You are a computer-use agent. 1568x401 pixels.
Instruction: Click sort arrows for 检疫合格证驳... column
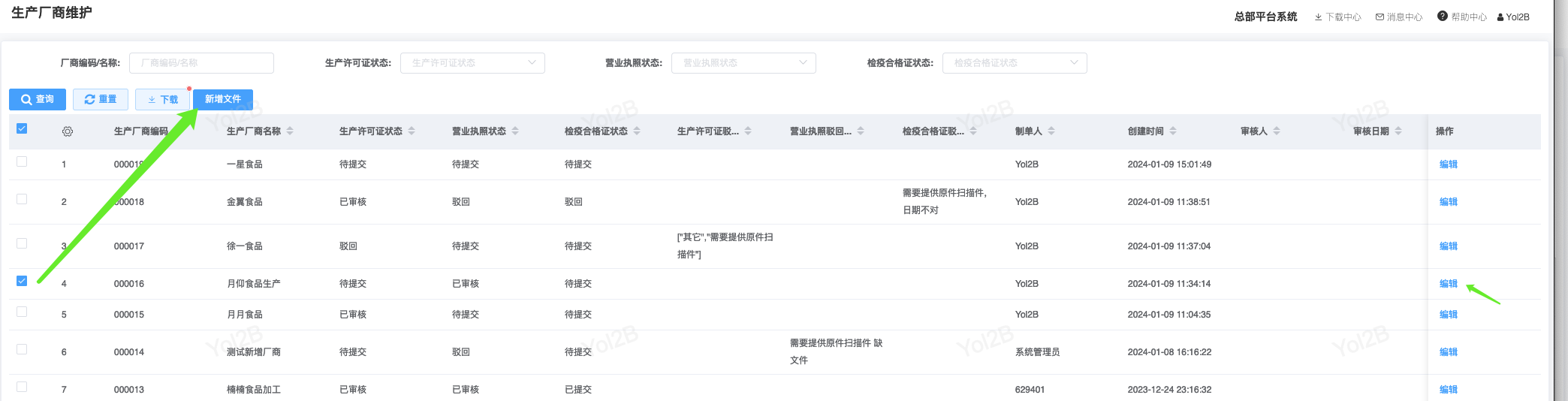(973, 131)
